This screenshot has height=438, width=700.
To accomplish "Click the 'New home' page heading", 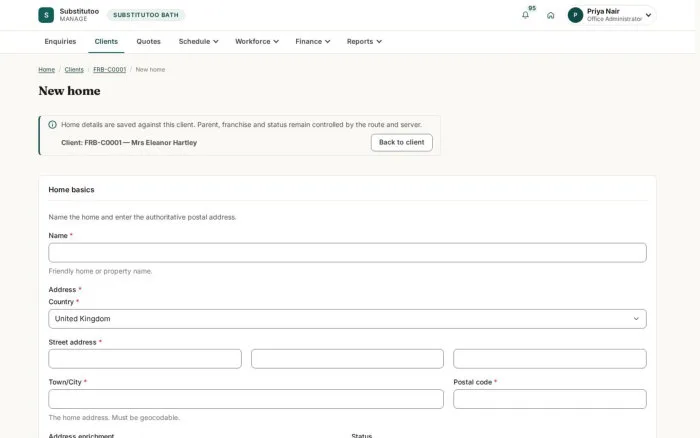I will [69, 91].
